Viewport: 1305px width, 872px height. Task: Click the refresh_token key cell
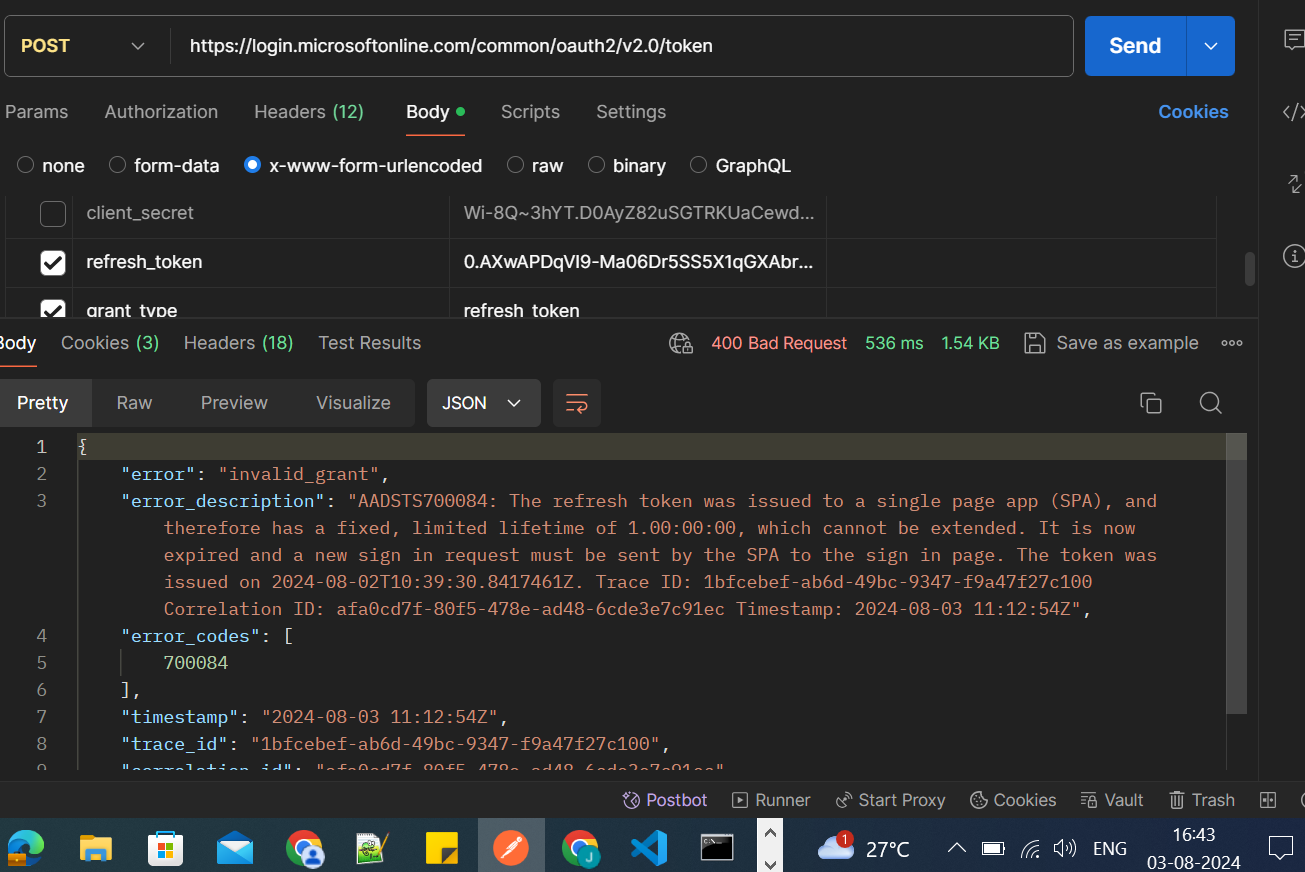pos(261,262)
